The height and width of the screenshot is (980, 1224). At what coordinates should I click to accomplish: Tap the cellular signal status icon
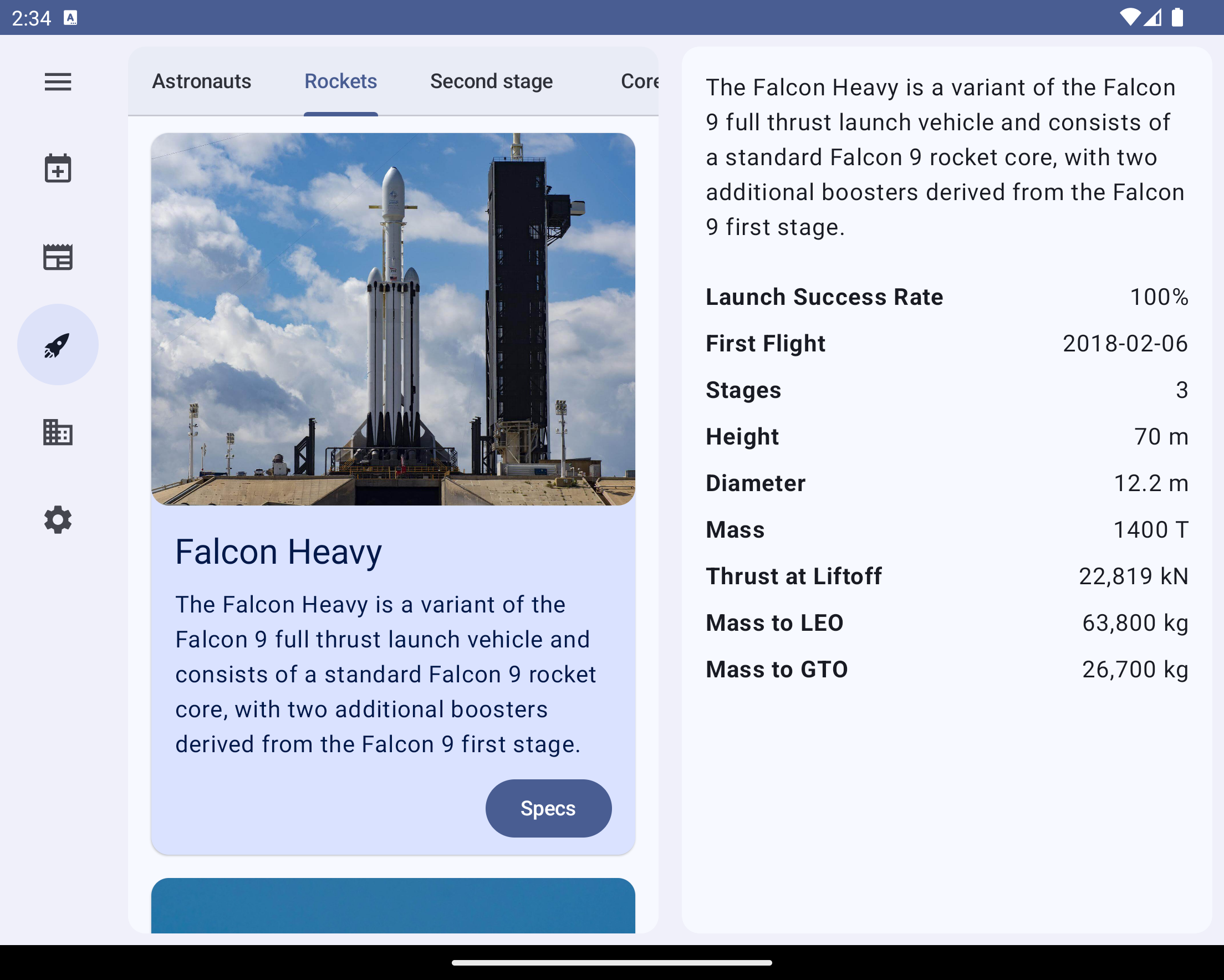[1152, 18]
